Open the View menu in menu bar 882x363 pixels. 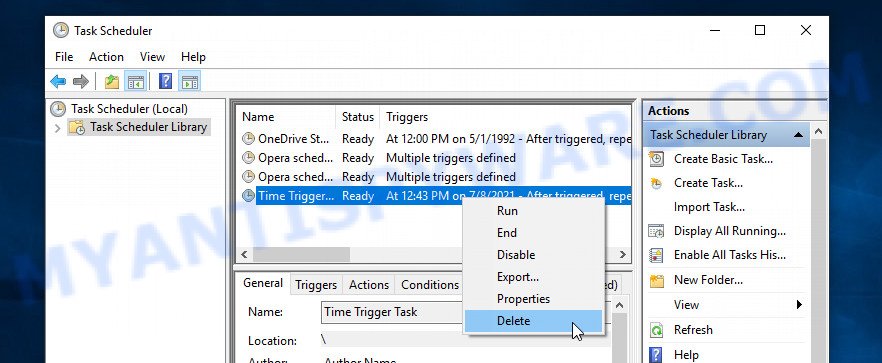(x=152, y=57)
